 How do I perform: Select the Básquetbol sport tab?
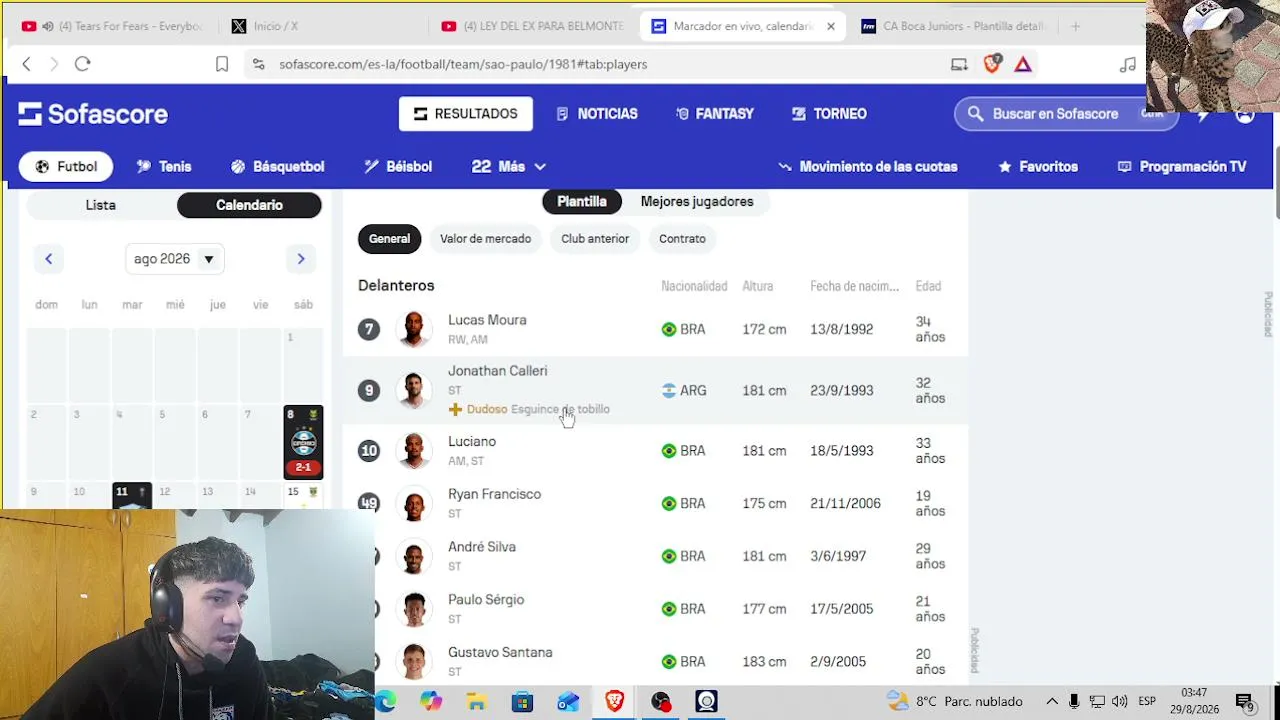click(x=278, y=167)
